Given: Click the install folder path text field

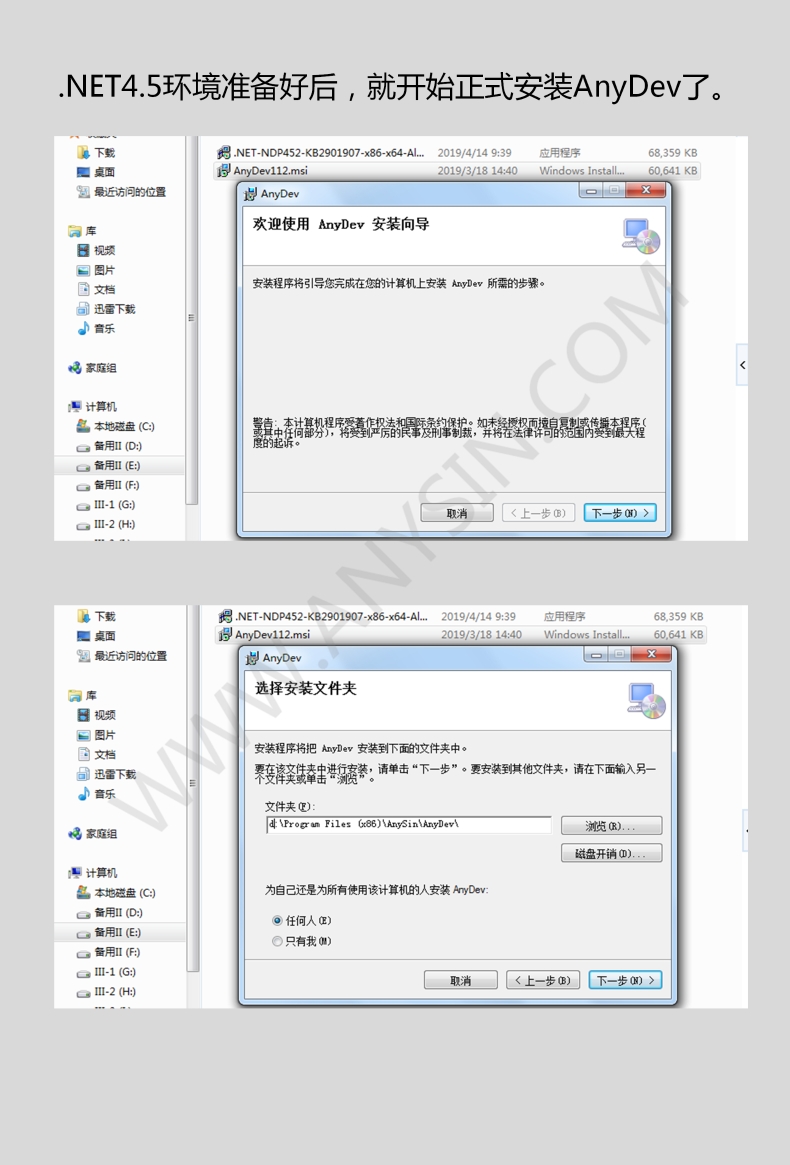Looking at the screenshot, I should pos(410,825).
